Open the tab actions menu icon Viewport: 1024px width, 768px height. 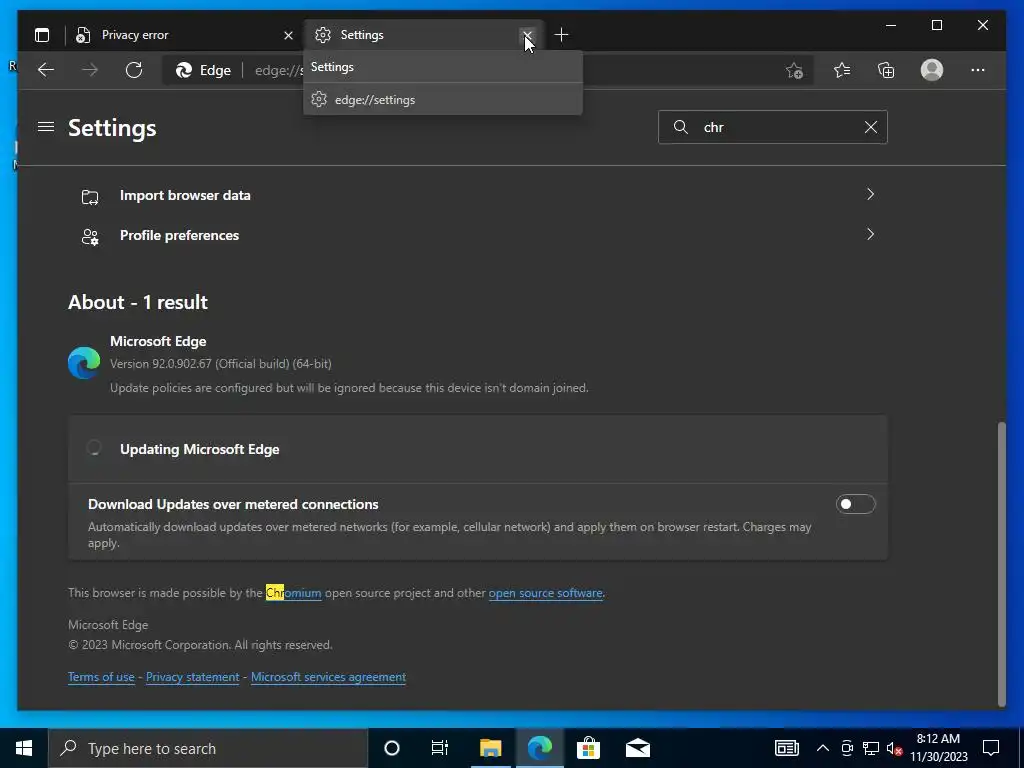tap(42, 35)
